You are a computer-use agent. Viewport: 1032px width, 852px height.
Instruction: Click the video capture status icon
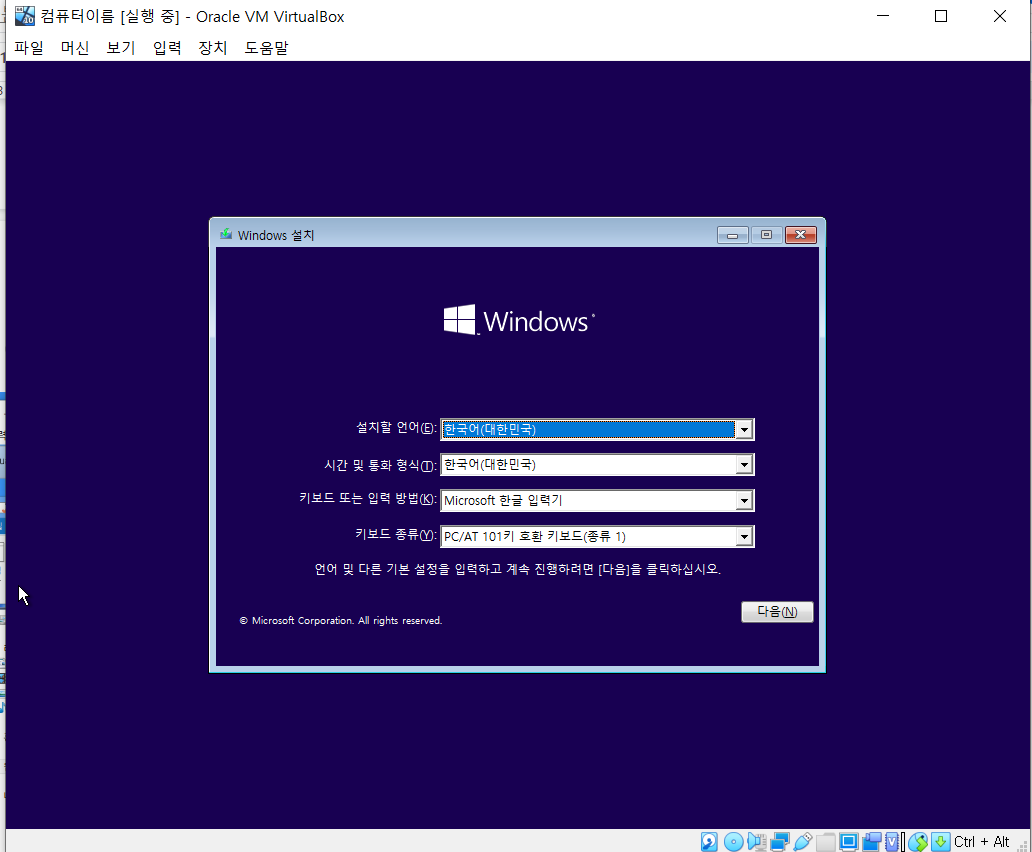coord(871,841)
